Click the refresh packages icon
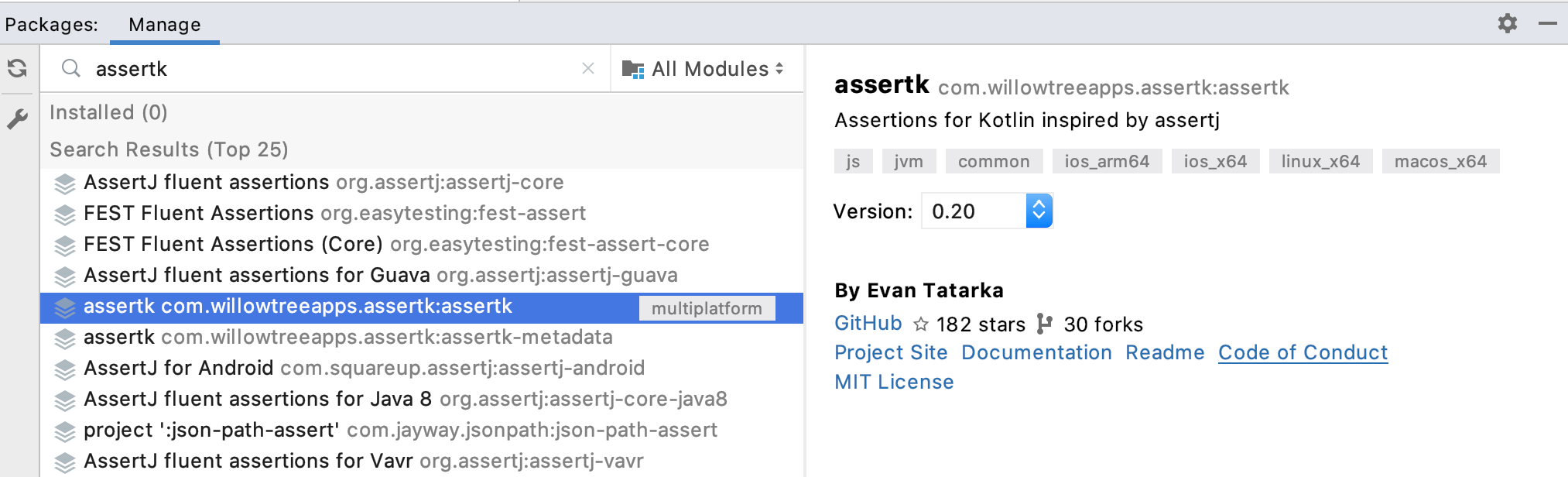Image resolution: width=1568 pixels, height=477 pixels. [x=17, y=69]
